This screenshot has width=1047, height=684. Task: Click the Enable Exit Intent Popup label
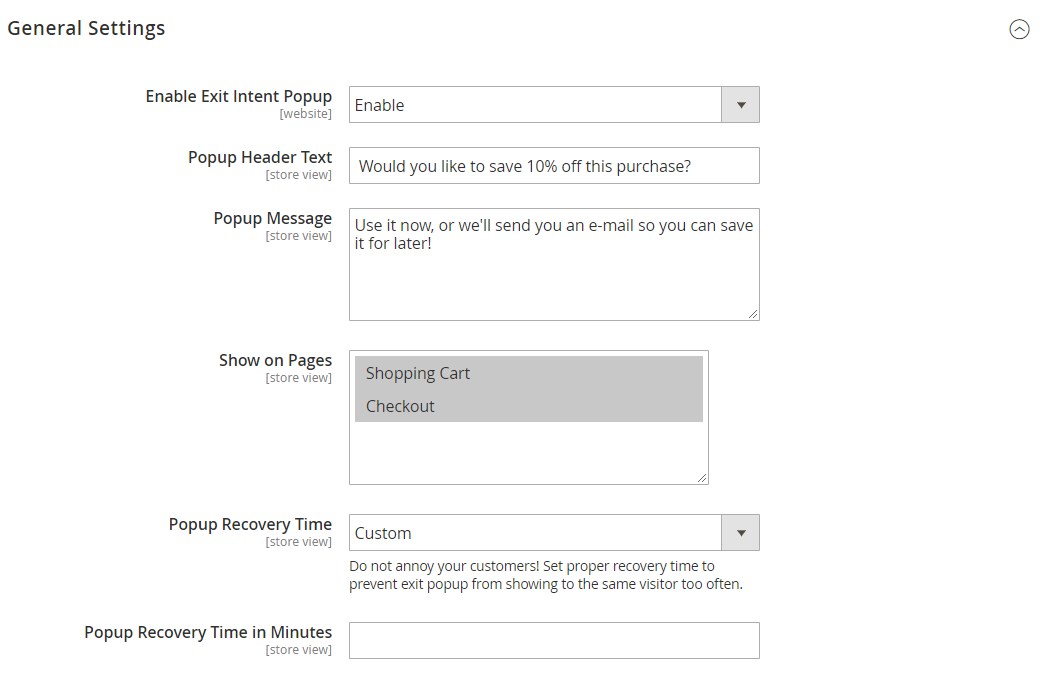coord(238,96)
